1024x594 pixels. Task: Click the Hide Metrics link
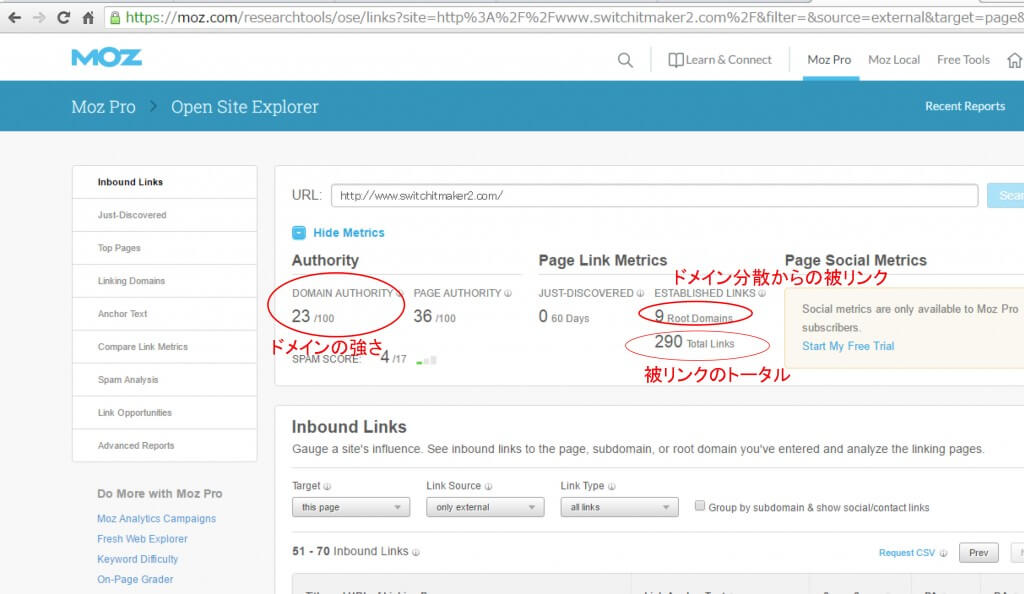349,233
